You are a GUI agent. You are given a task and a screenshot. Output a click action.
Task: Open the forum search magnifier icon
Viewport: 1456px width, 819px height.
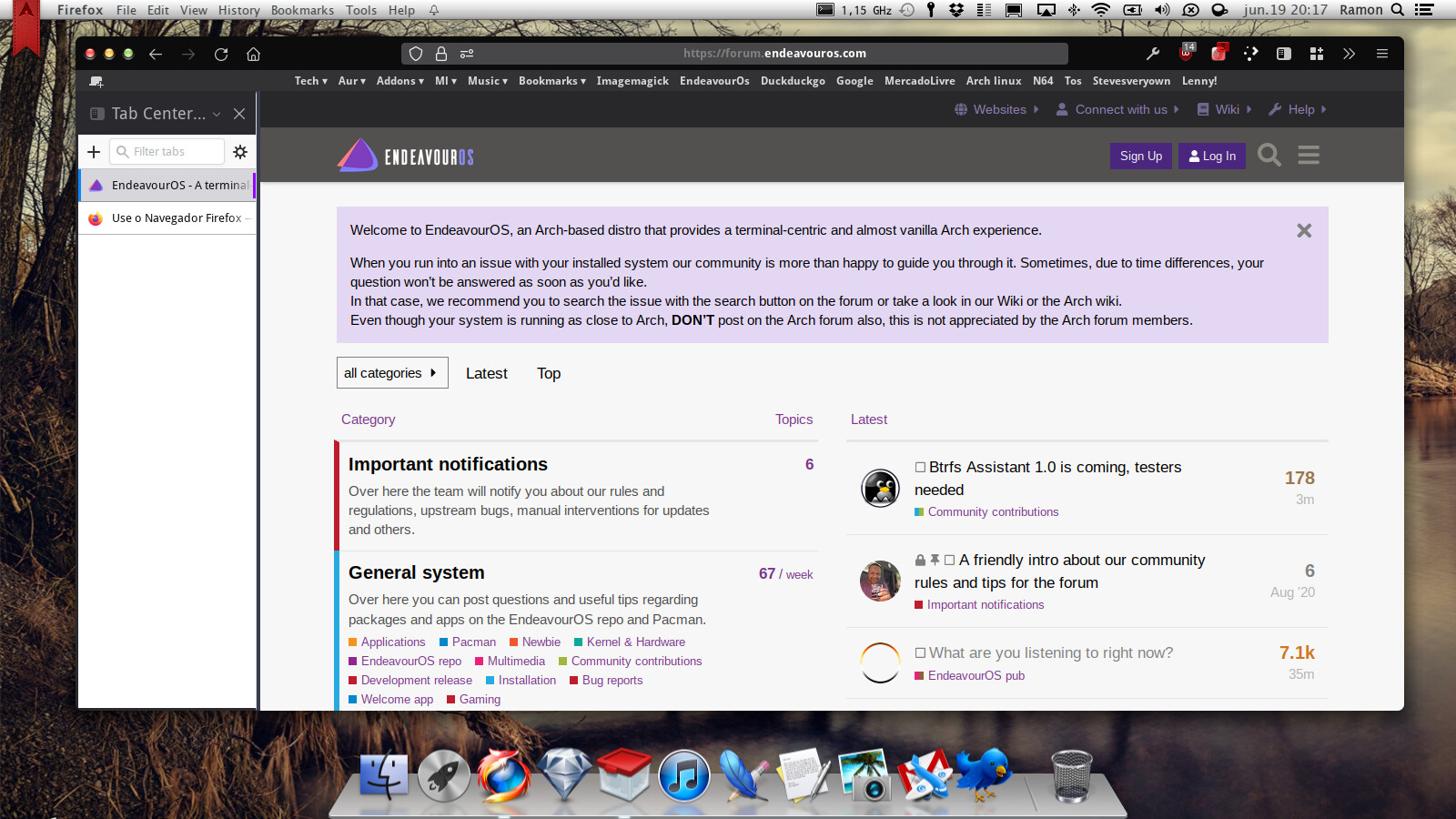click(1269, 156)
